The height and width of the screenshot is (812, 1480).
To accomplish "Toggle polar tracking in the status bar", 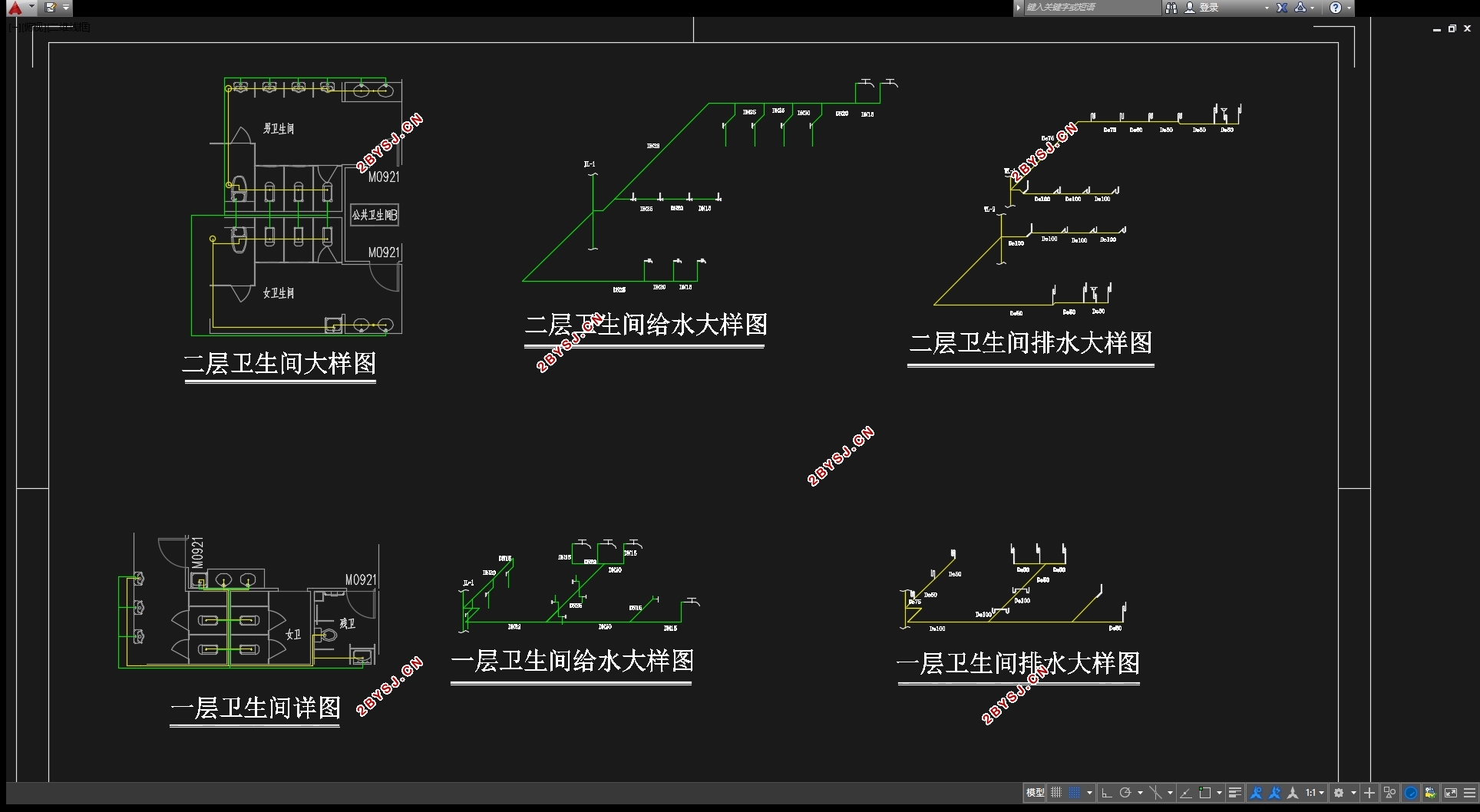I will coord(1125,793).
